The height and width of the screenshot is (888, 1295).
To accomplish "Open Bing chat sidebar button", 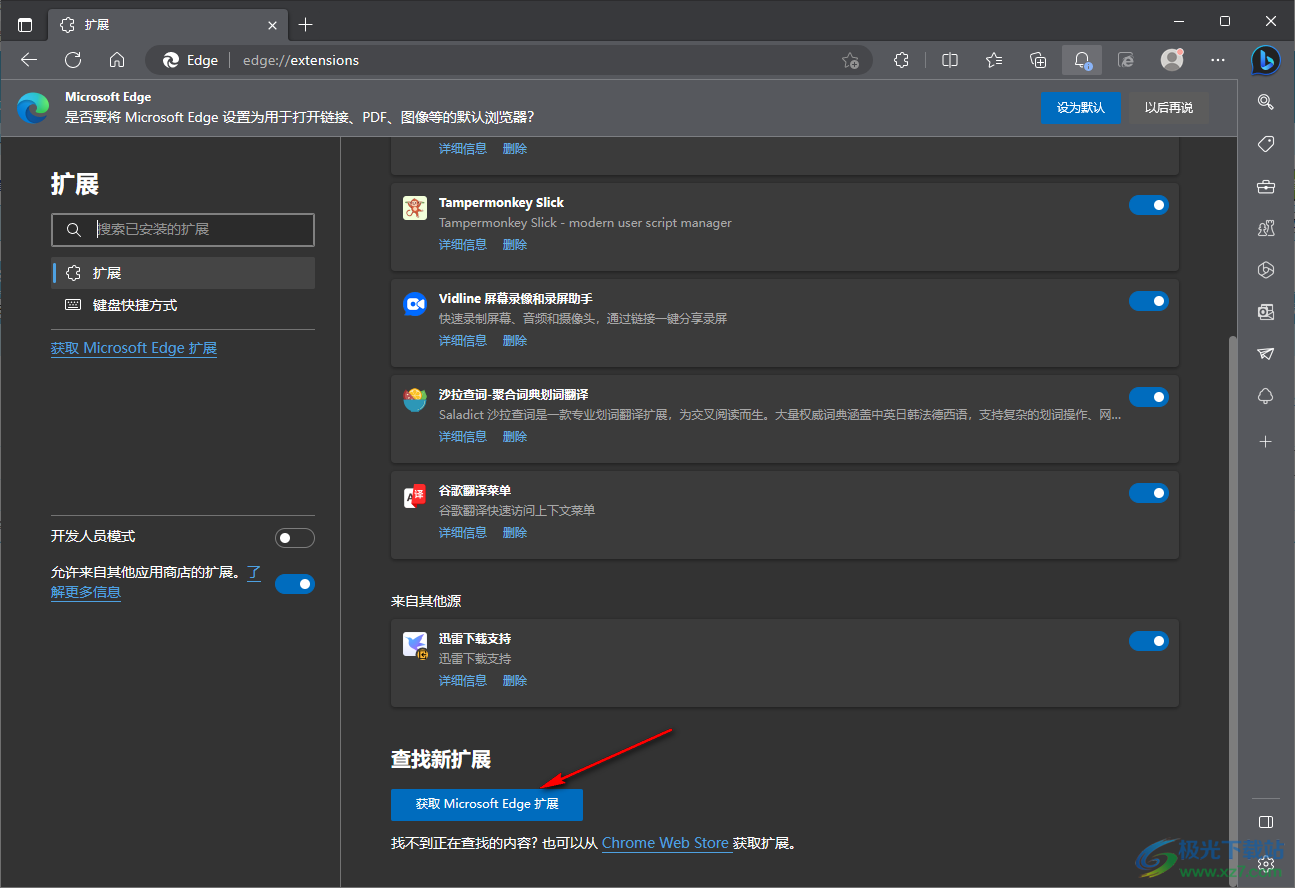I will pyautogui.click(x=1266, y=60).
